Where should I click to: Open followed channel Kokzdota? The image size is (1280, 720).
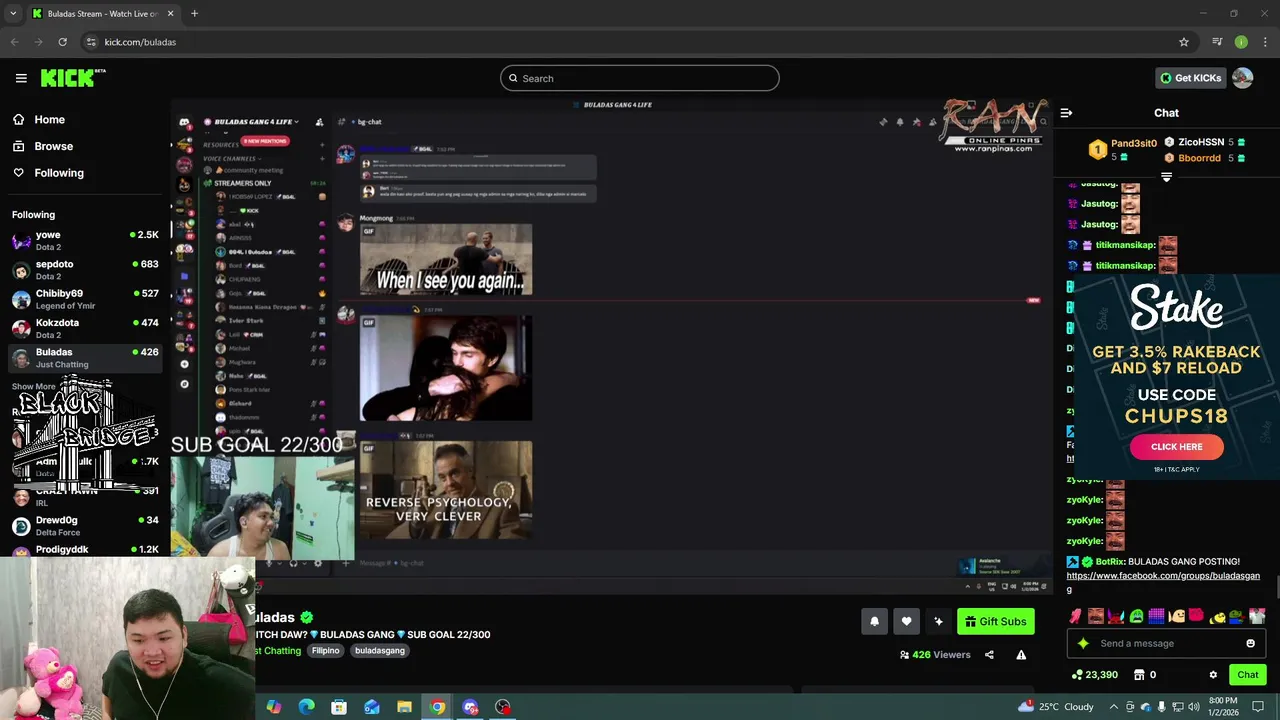tap(85, 328)
